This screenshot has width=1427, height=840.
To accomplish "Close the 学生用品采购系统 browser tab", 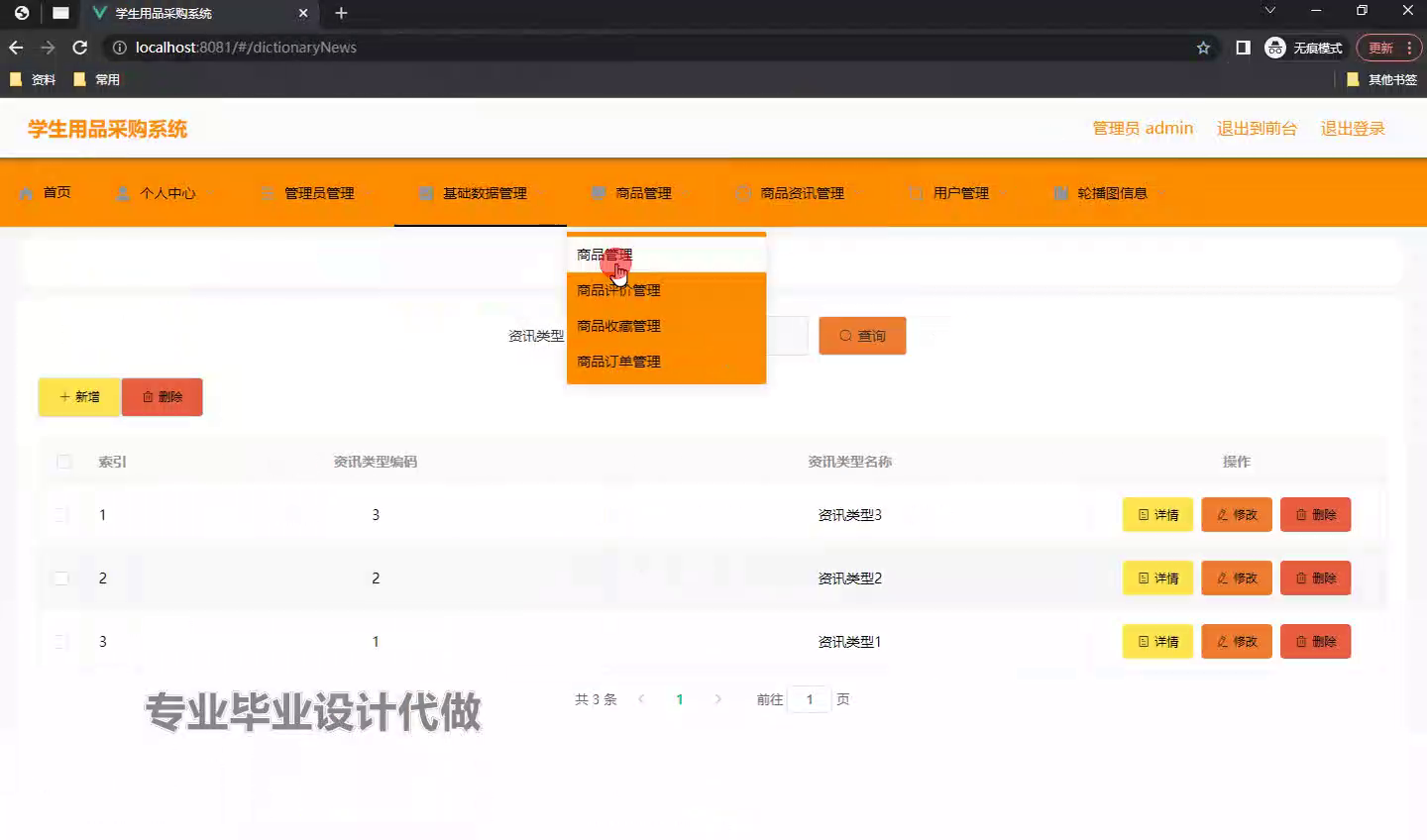I will click(303, 13).
